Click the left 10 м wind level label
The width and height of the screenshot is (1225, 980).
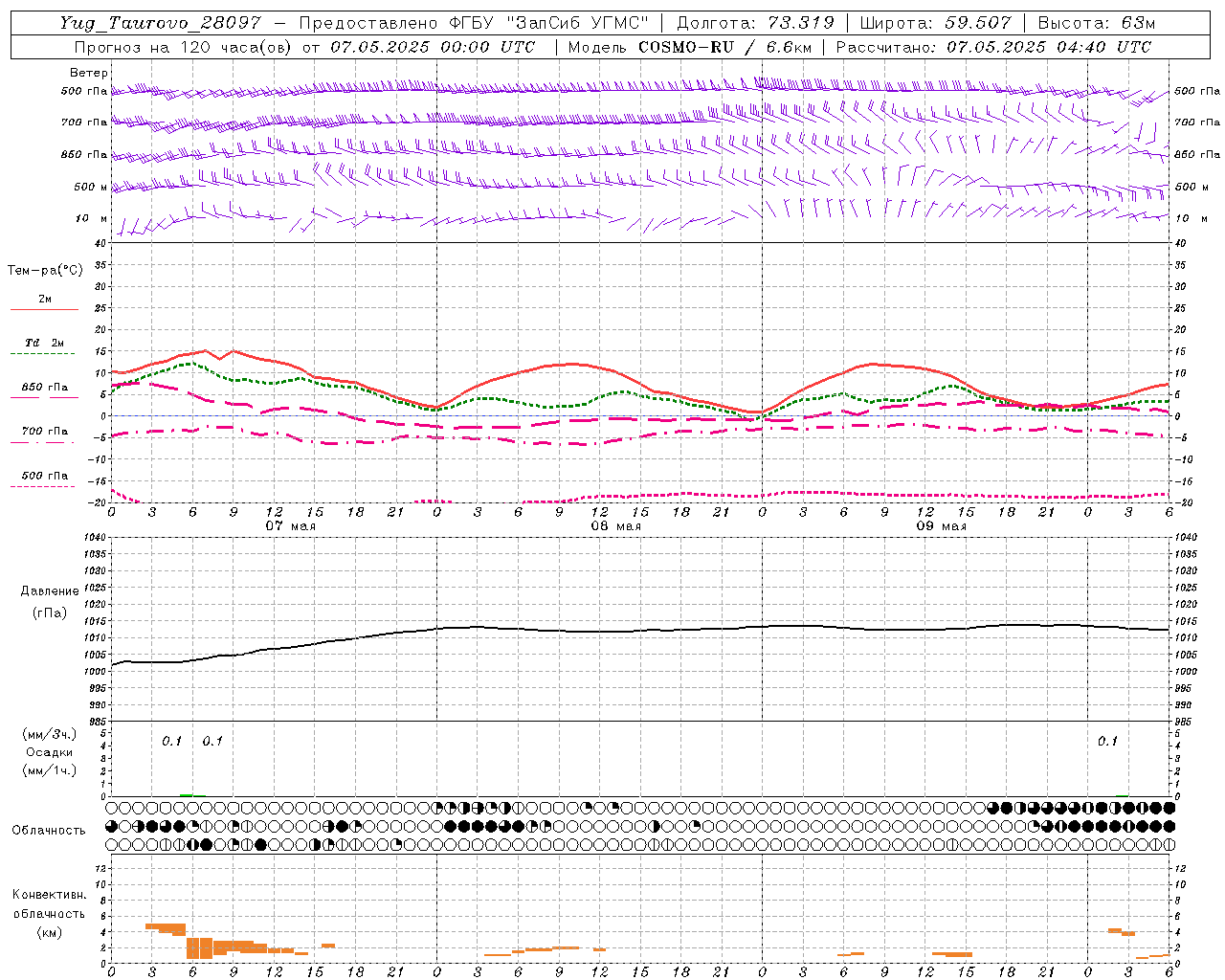[x=92, y=218]
